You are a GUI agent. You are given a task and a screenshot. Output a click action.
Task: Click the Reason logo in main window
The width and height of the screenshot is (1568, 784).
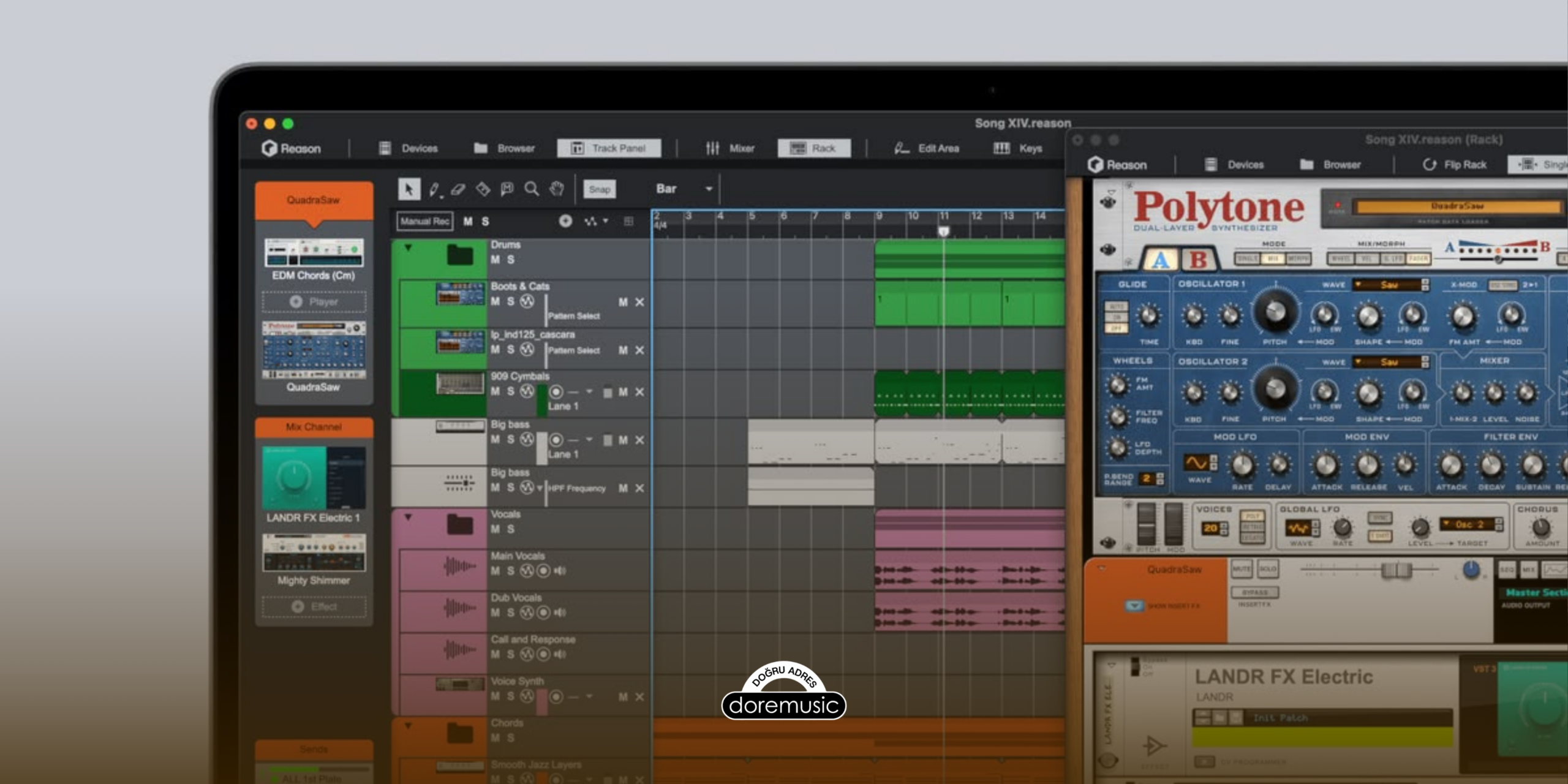click(292, 148)
